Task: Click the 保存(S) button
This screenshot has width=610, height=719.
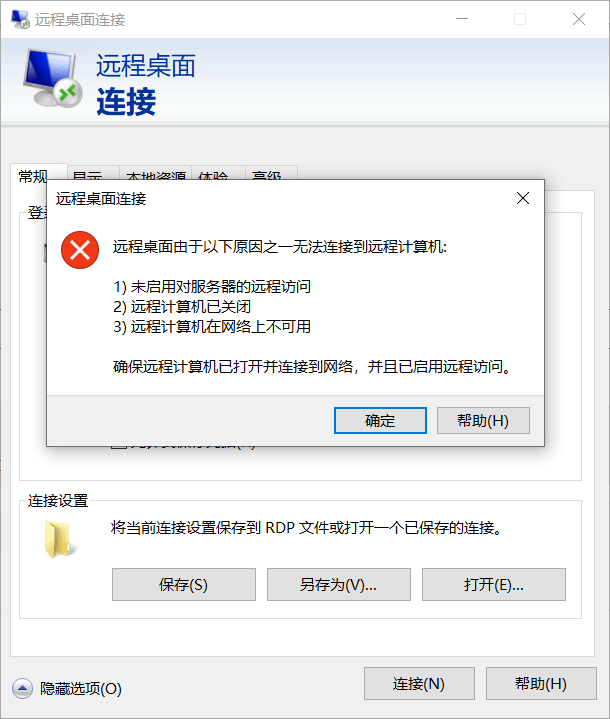Action: tap(183, 585)
